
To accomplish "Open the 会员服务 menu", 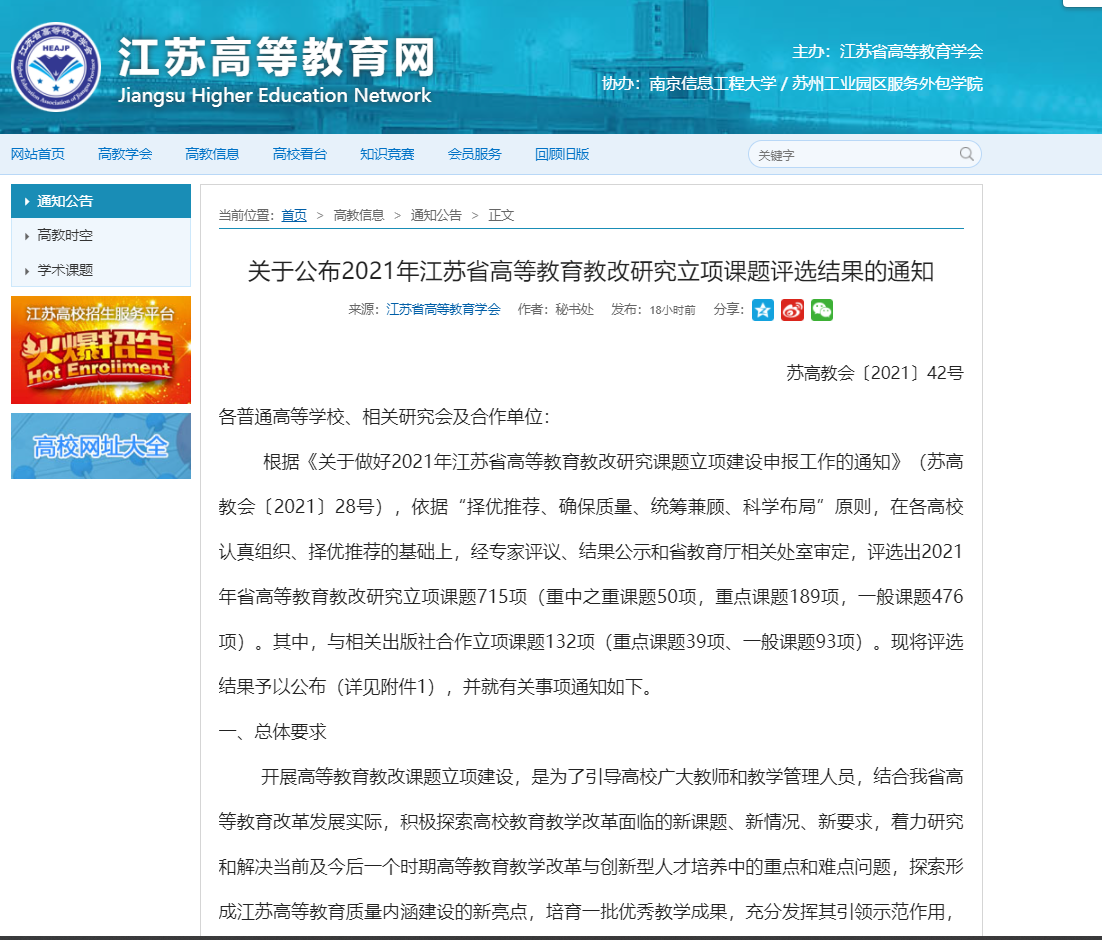I will 474,154.
